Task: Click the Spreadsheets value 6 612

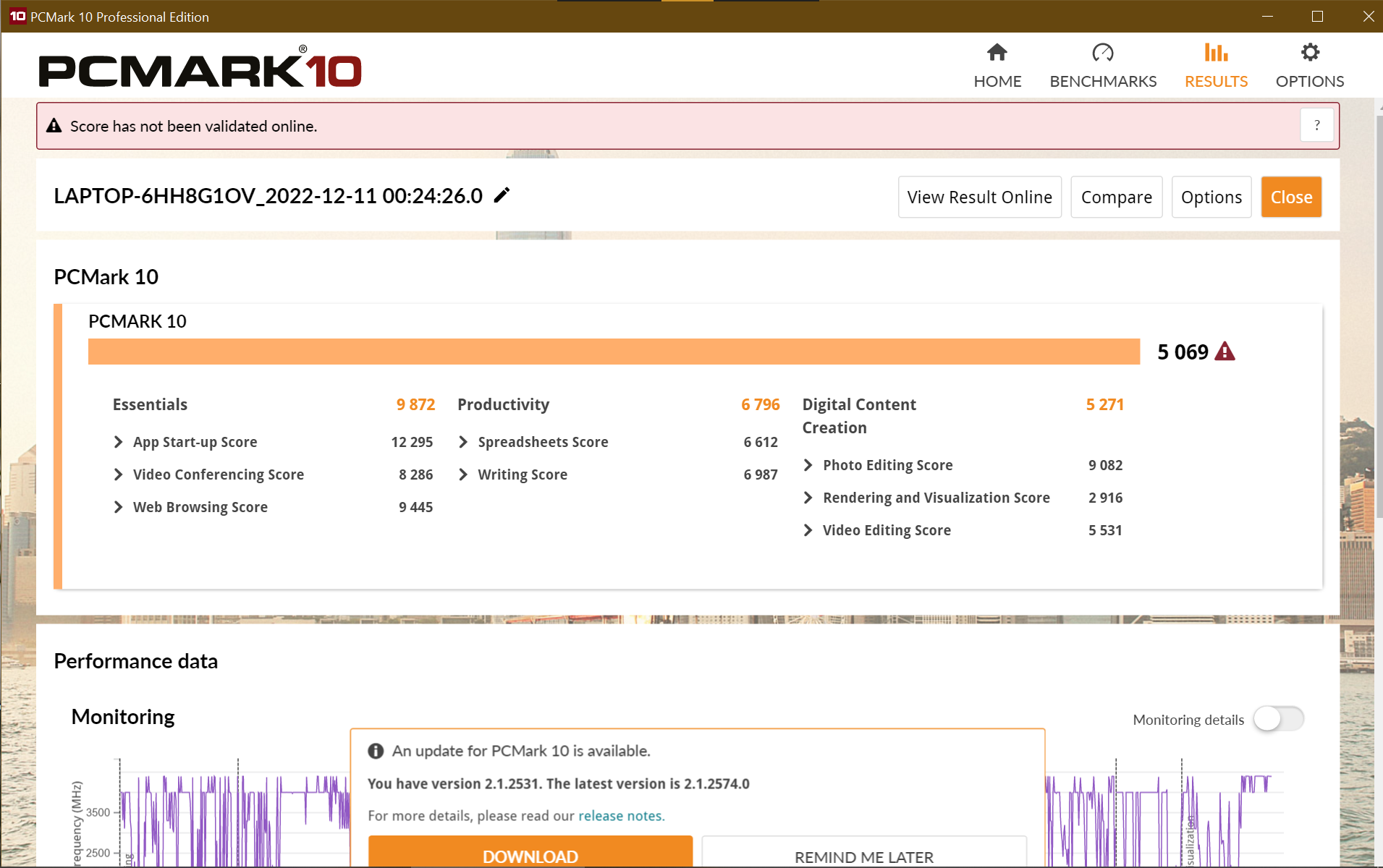Action: coord(761,442)
